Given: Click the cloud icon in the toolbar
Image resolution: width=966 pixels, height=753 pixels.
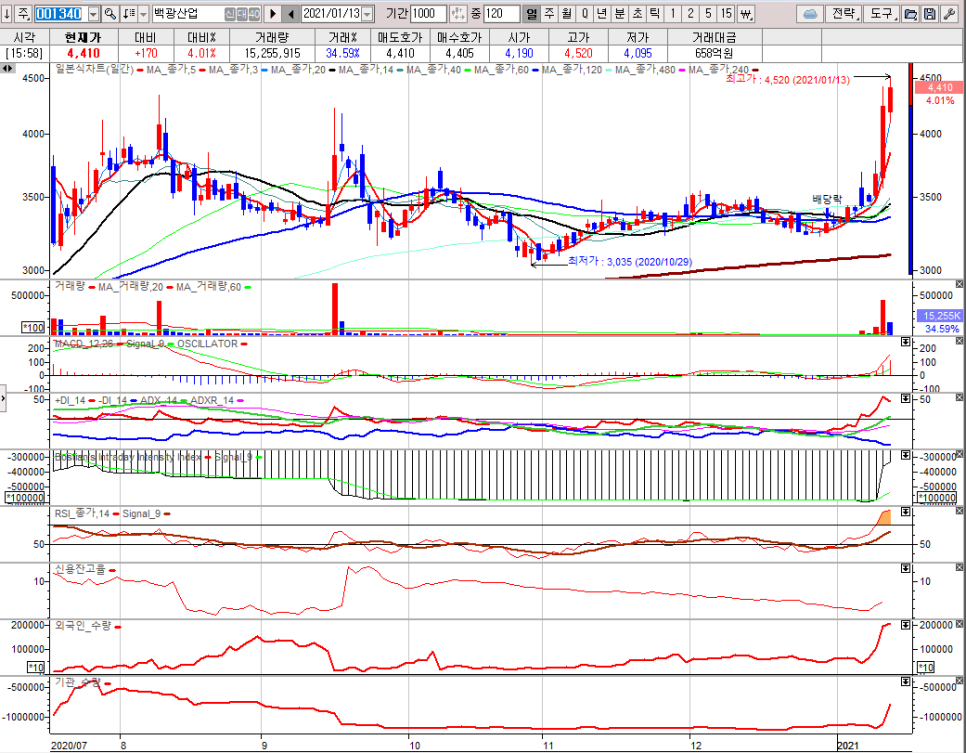Looking at the screenshot, I should coord(810,14).
